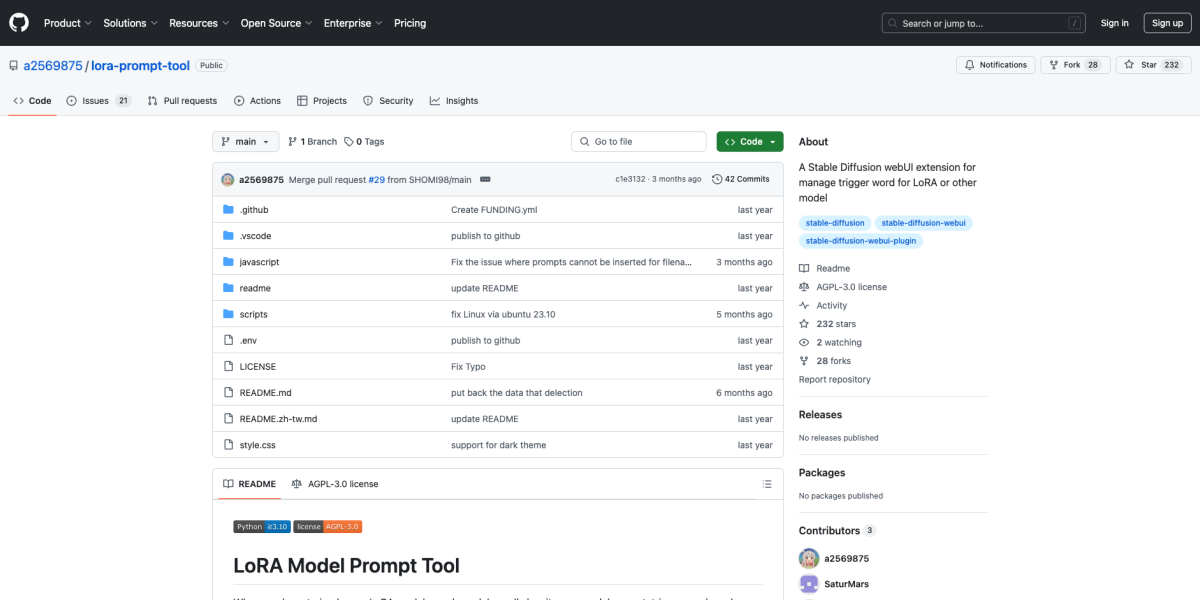Click the GitHub logo
The height and width of the screenshot is (600, 1200).
coord(18,22)
